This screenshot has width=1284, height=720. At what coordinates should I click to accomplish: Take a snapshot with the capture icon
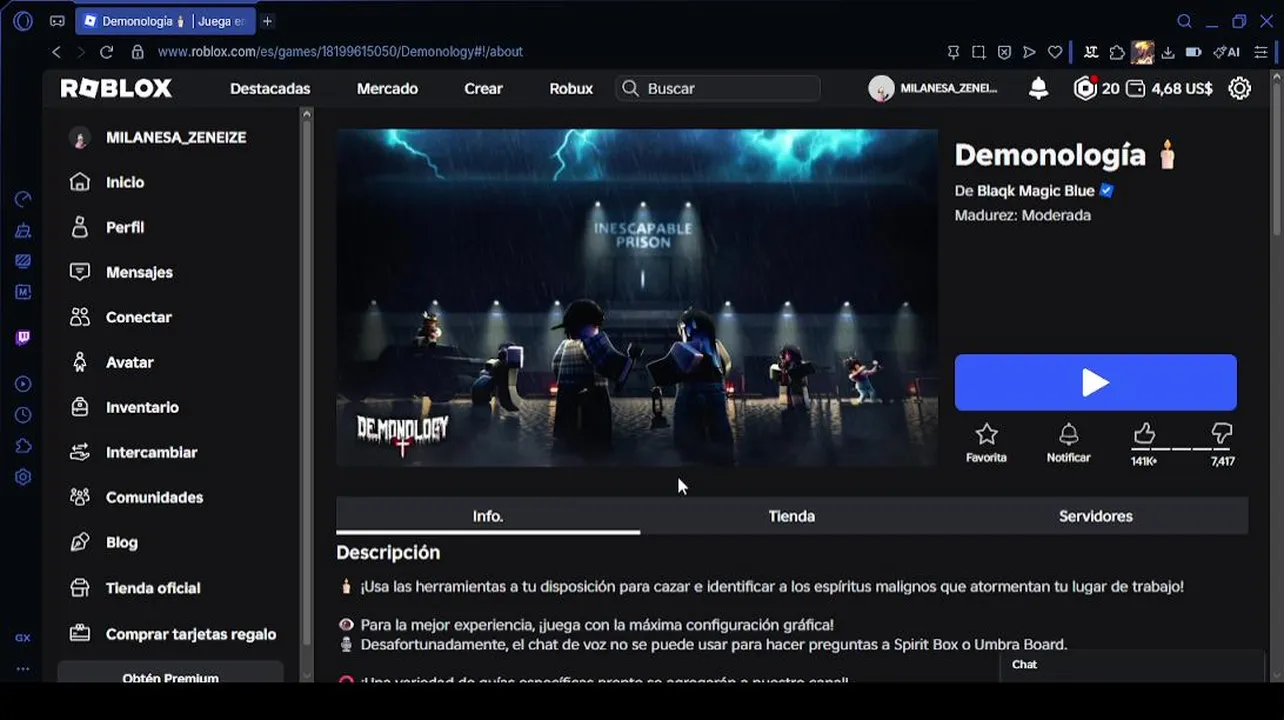pos(979,52)
